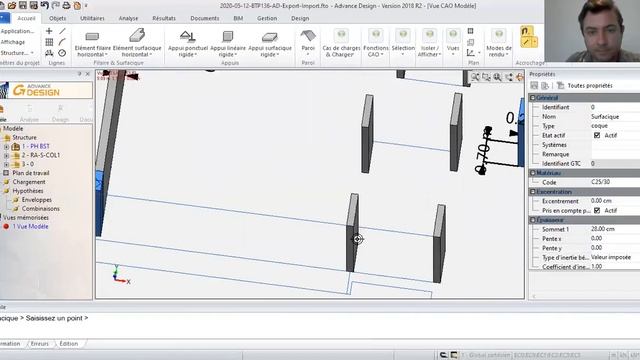Switch to the Résultats ribbon tab
This screenshot has height=360, width=640.
[164, 18]
